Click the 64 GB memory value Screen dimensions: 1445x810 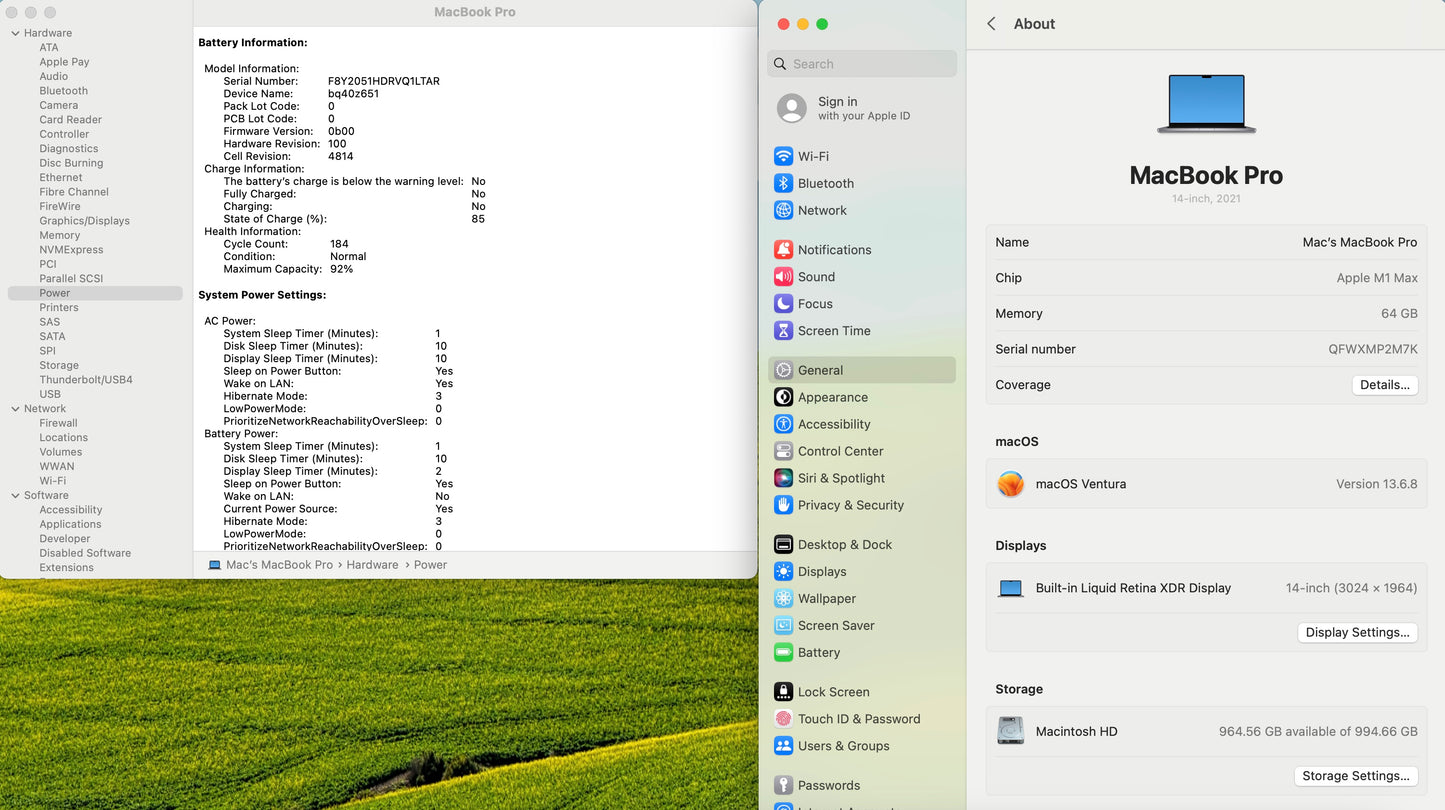1399,313
